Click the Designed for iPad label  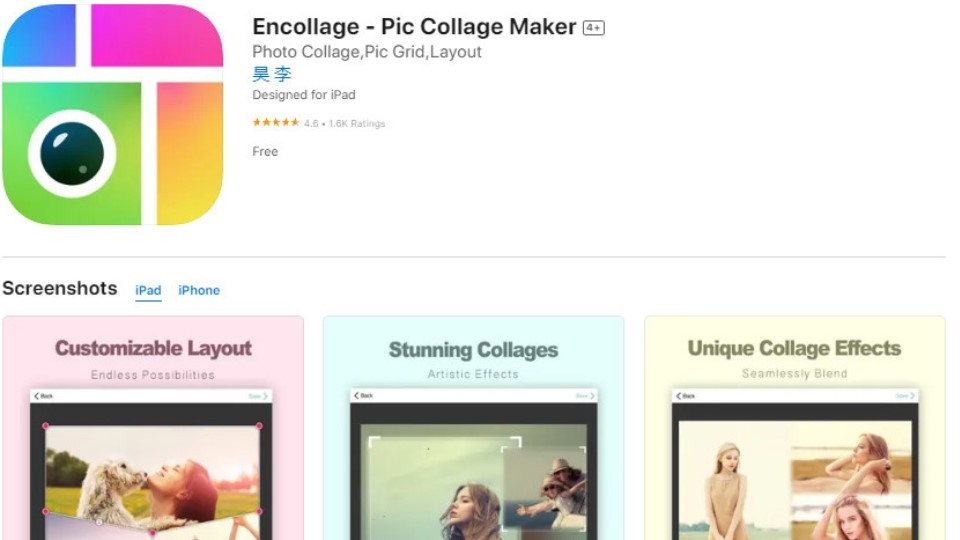[x=303, y=95]
